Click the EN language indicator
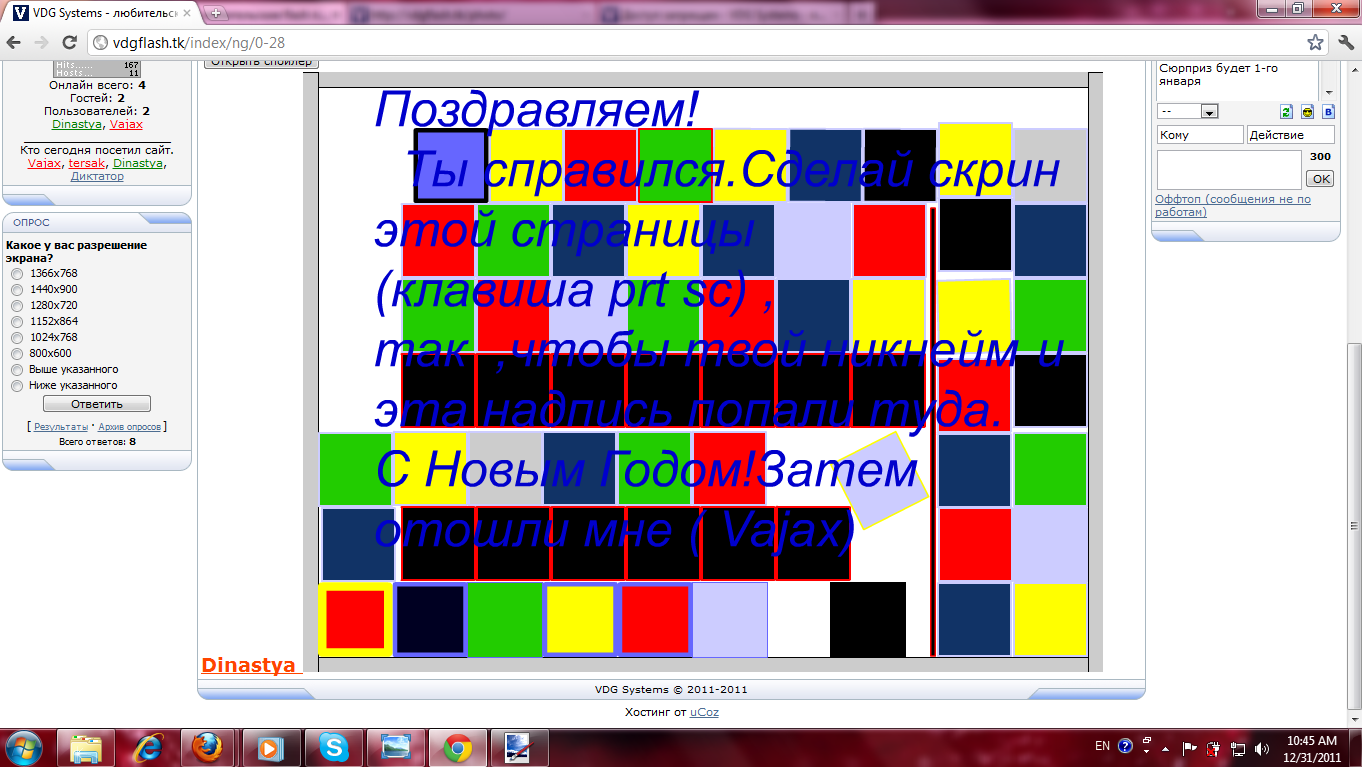 [x=1102, y=746]
